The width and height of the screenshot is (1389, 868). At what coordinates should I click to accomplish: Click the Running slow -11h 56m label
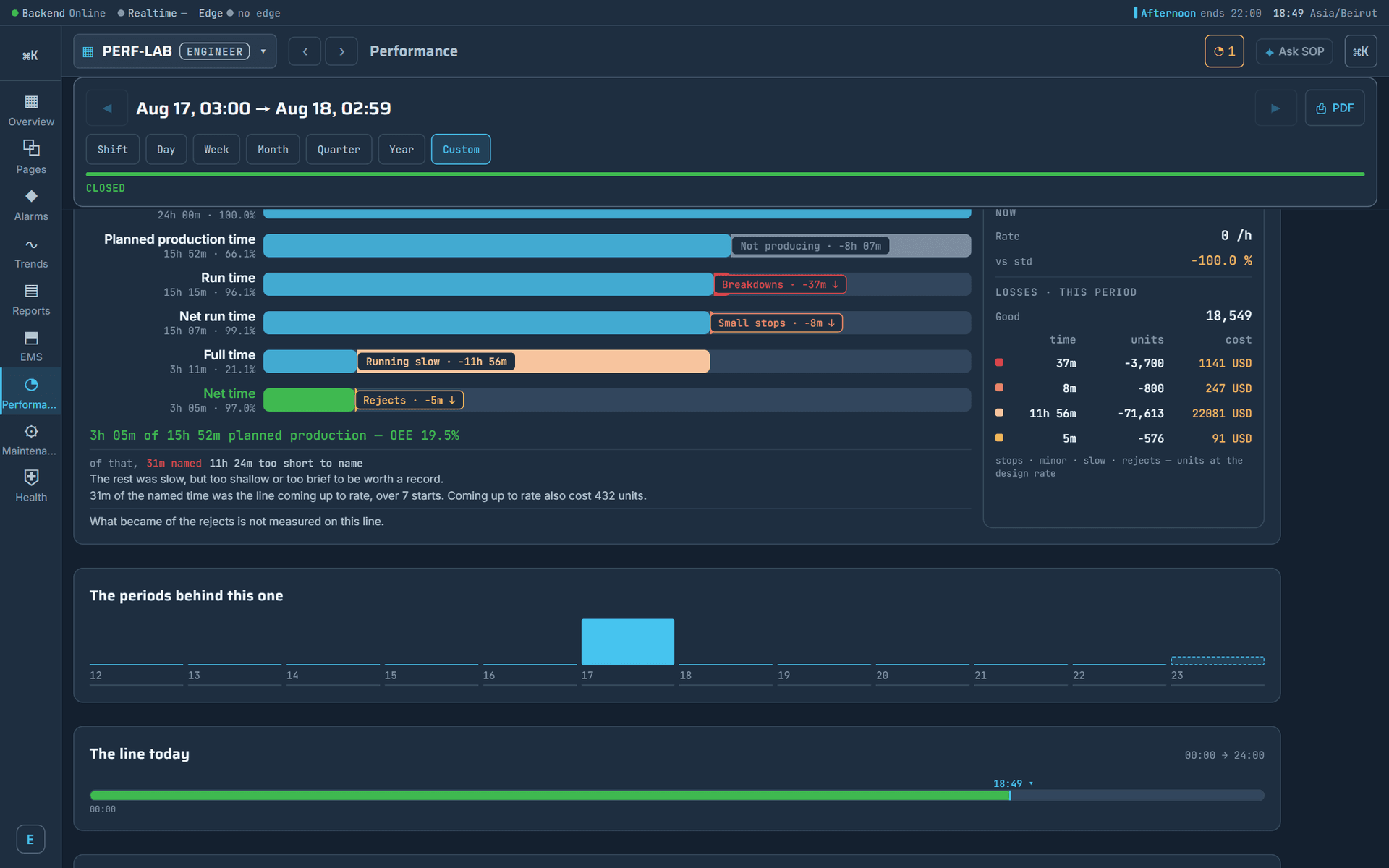tap(436, 362)
